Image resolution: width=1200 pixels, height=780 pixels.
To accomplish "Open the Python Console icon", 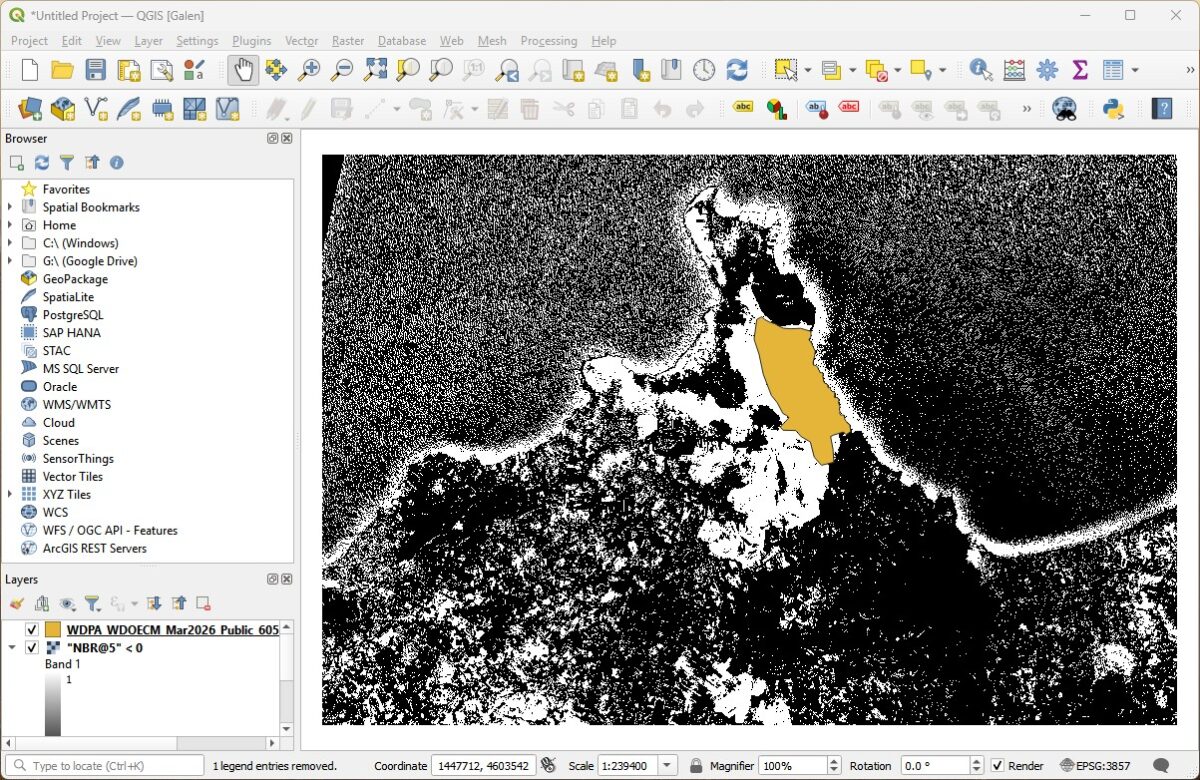I will pos(1113,108).
